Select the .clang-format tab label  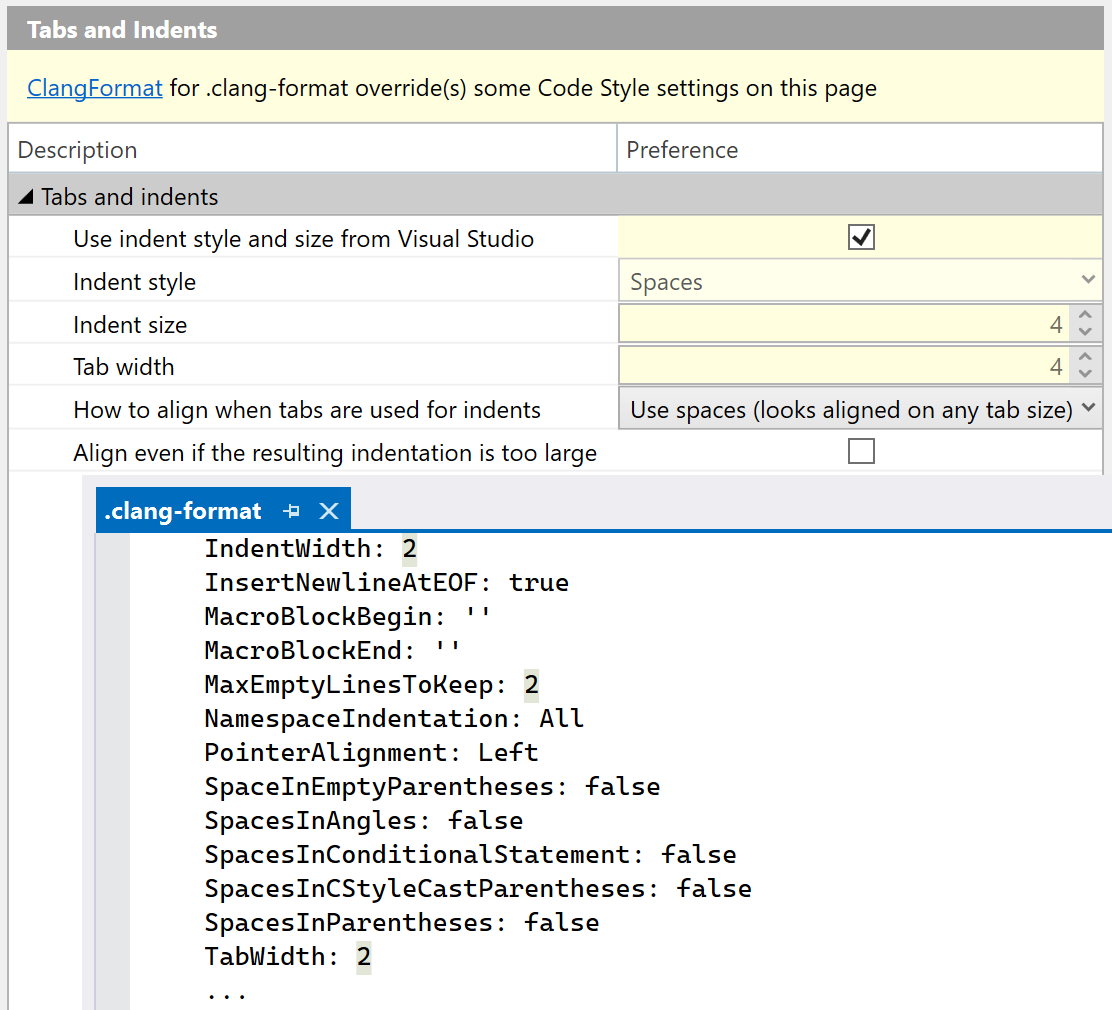pos(182,510)
